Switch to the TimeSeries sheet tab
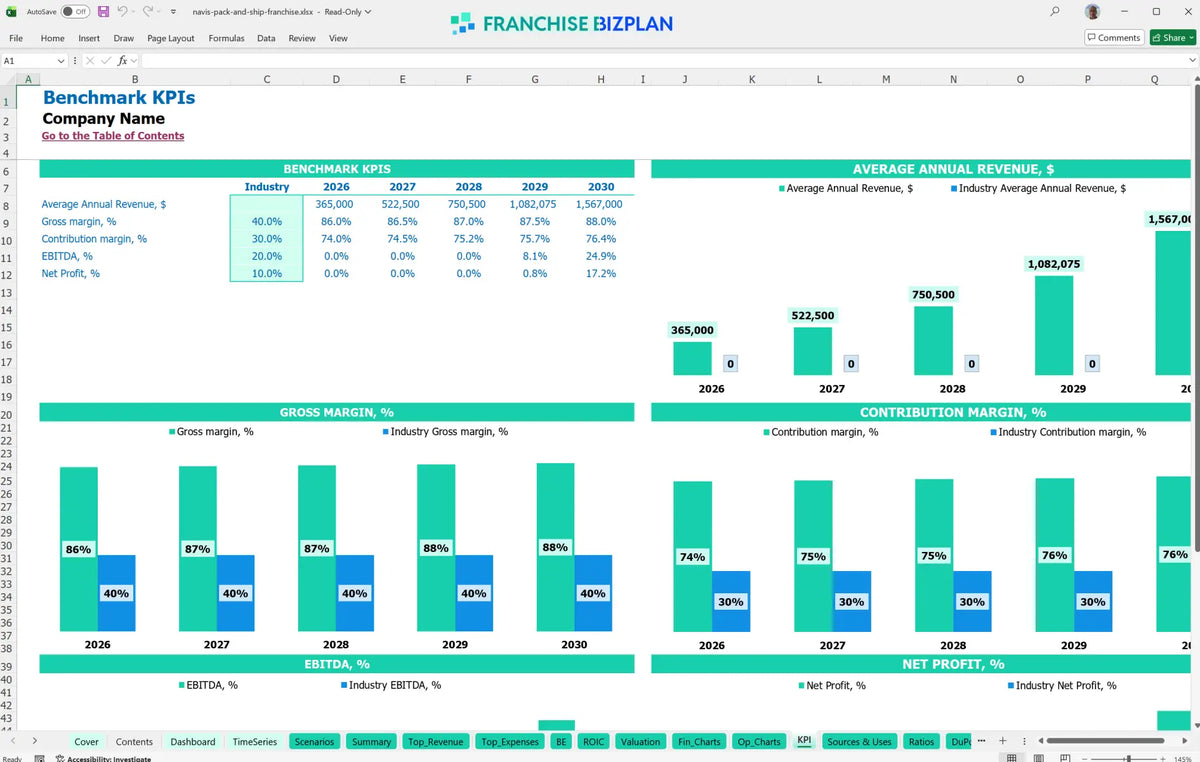Viewport: 1200px width, 762px height. click(255, 742)
